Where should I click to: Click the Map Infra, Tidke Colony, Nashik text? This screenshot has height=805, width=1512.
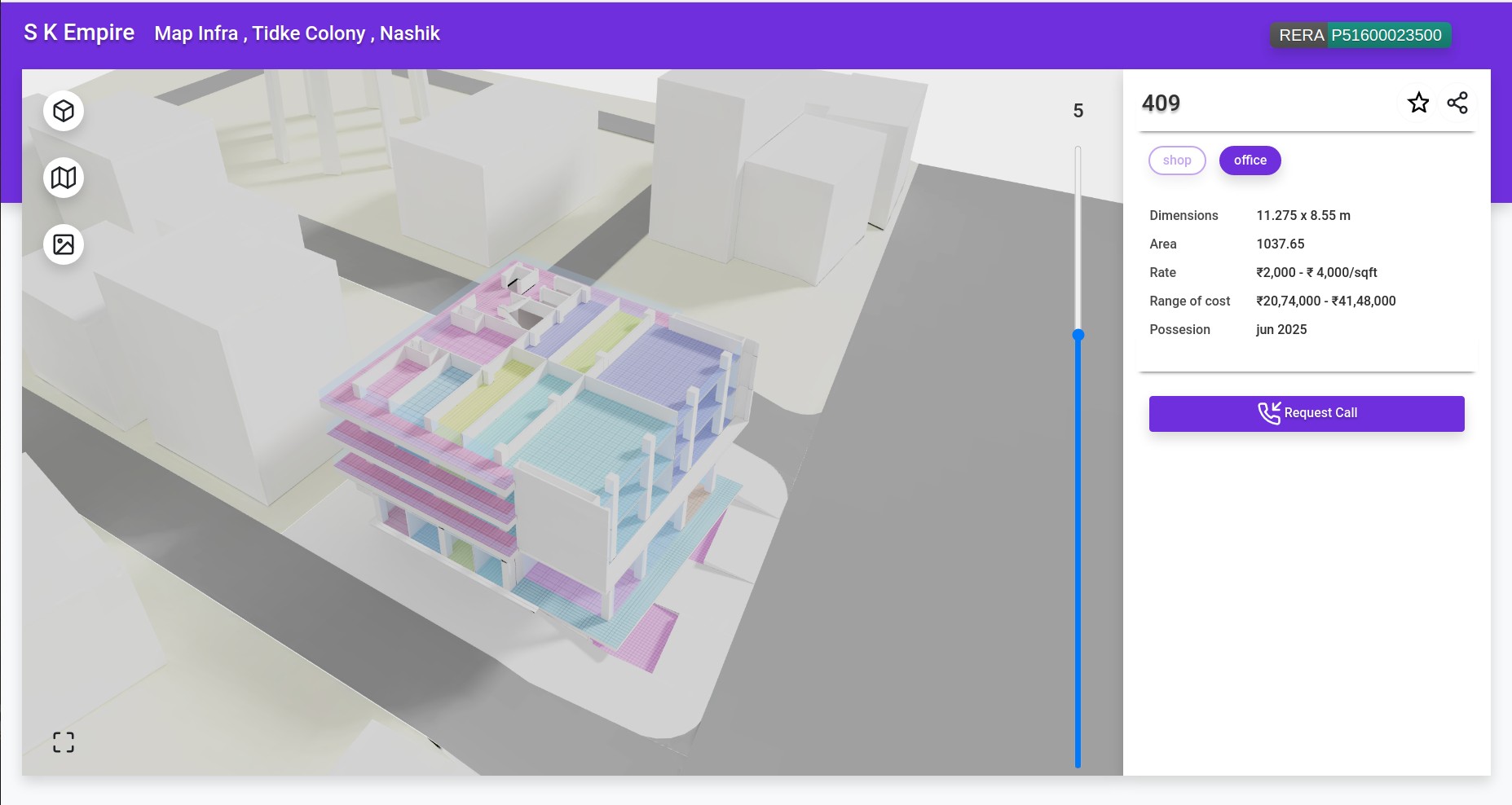(298, 33)
